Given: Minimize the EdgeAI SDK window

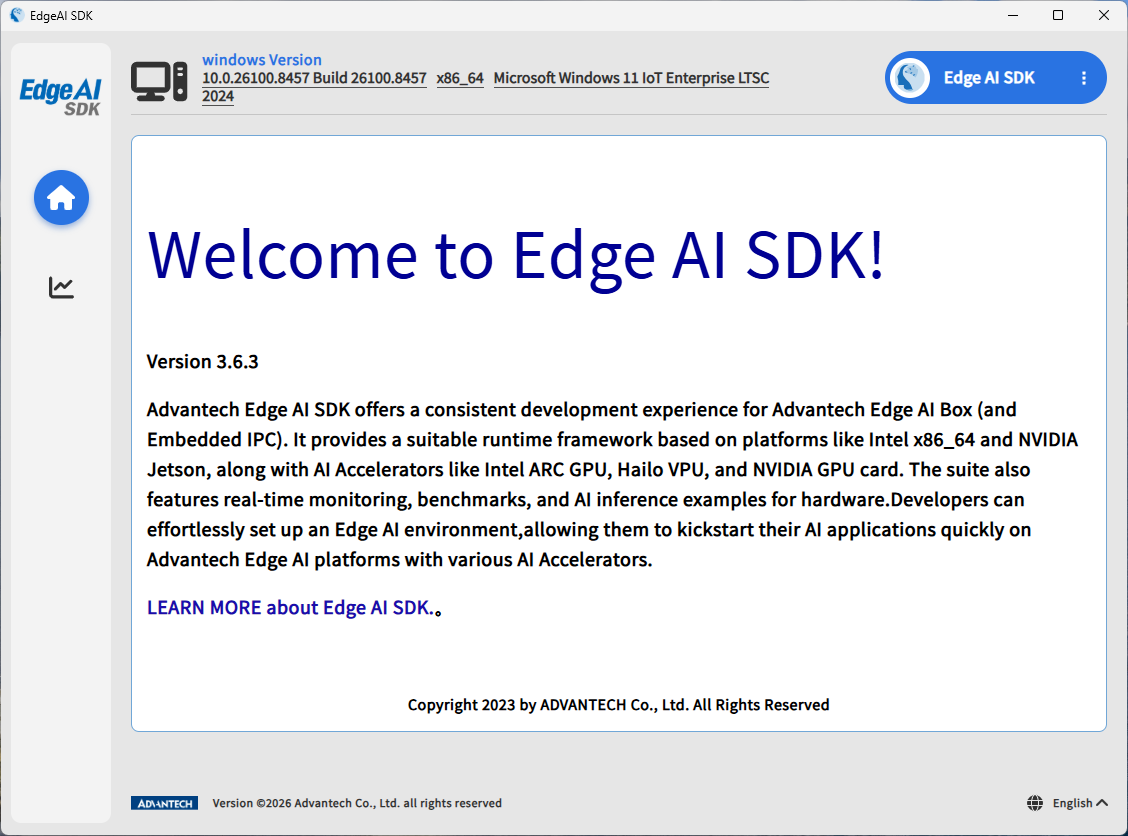Looking at the screenshot, I should click(1013, 15).
